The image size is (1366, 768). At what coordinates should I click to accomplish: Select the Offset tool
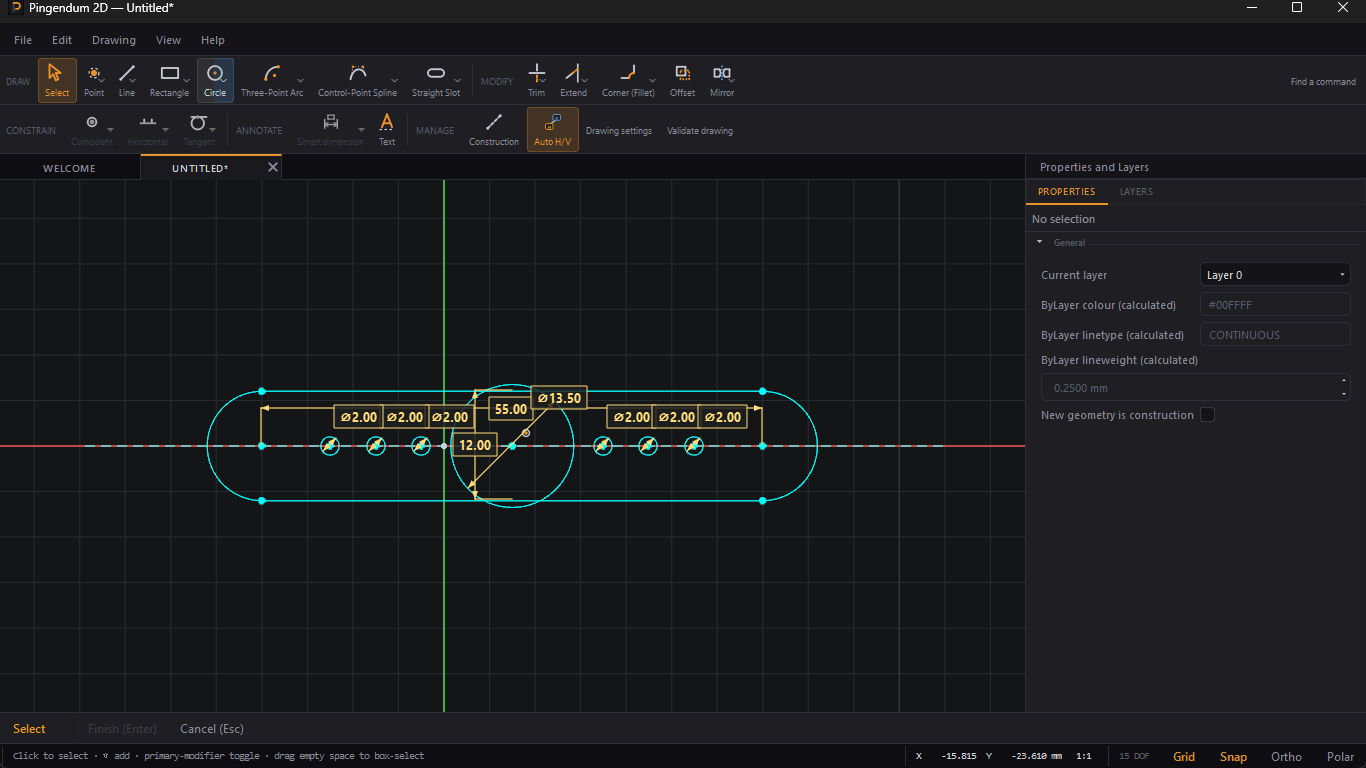tap(682, 80)
